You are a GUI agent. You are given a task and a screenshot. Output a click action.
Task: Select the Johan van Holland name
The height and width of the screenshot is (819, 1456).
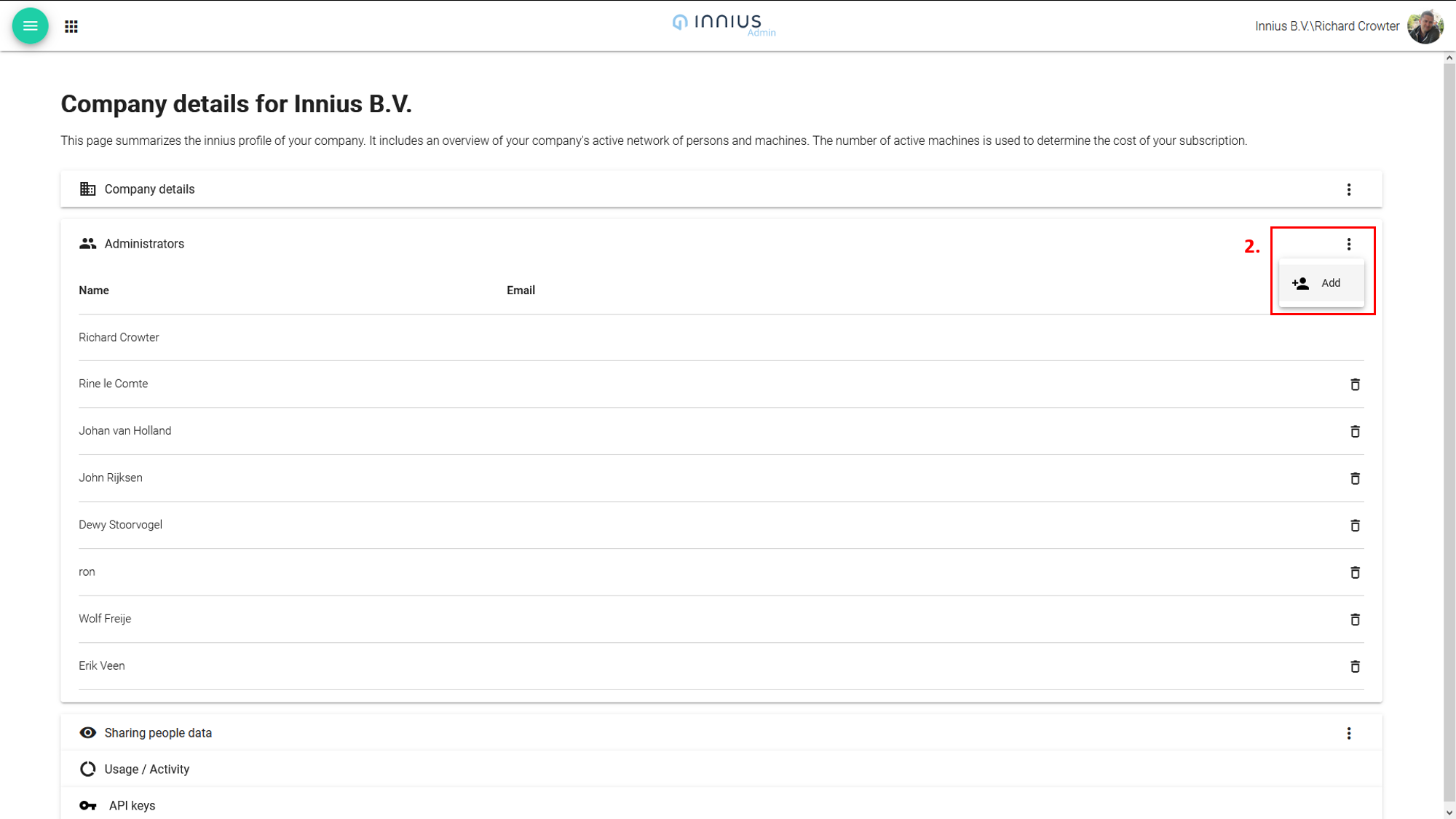point(124,431)
